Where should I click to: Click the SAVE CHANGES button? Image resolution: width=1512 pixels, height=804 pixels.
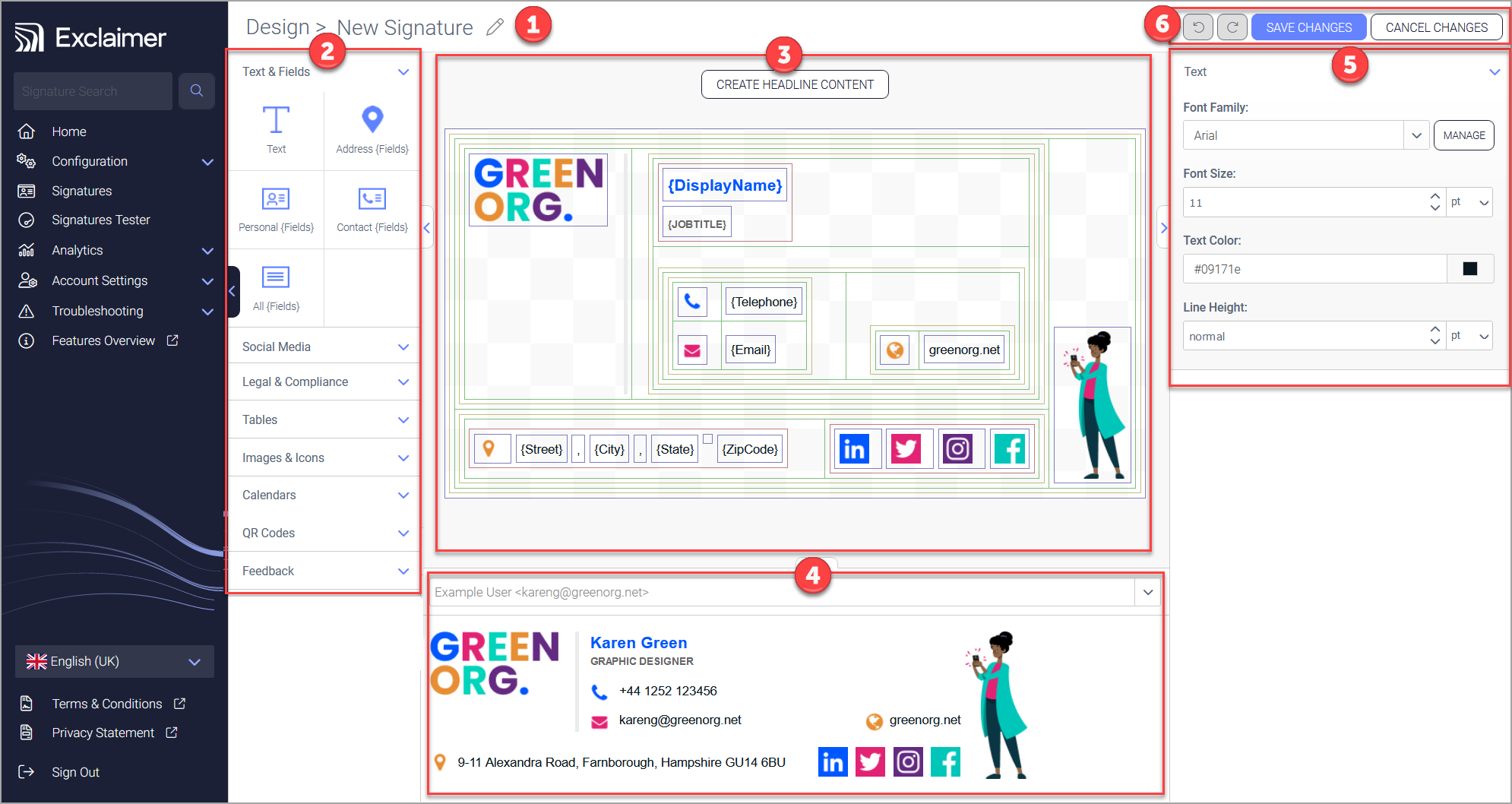pos(1308,27)
